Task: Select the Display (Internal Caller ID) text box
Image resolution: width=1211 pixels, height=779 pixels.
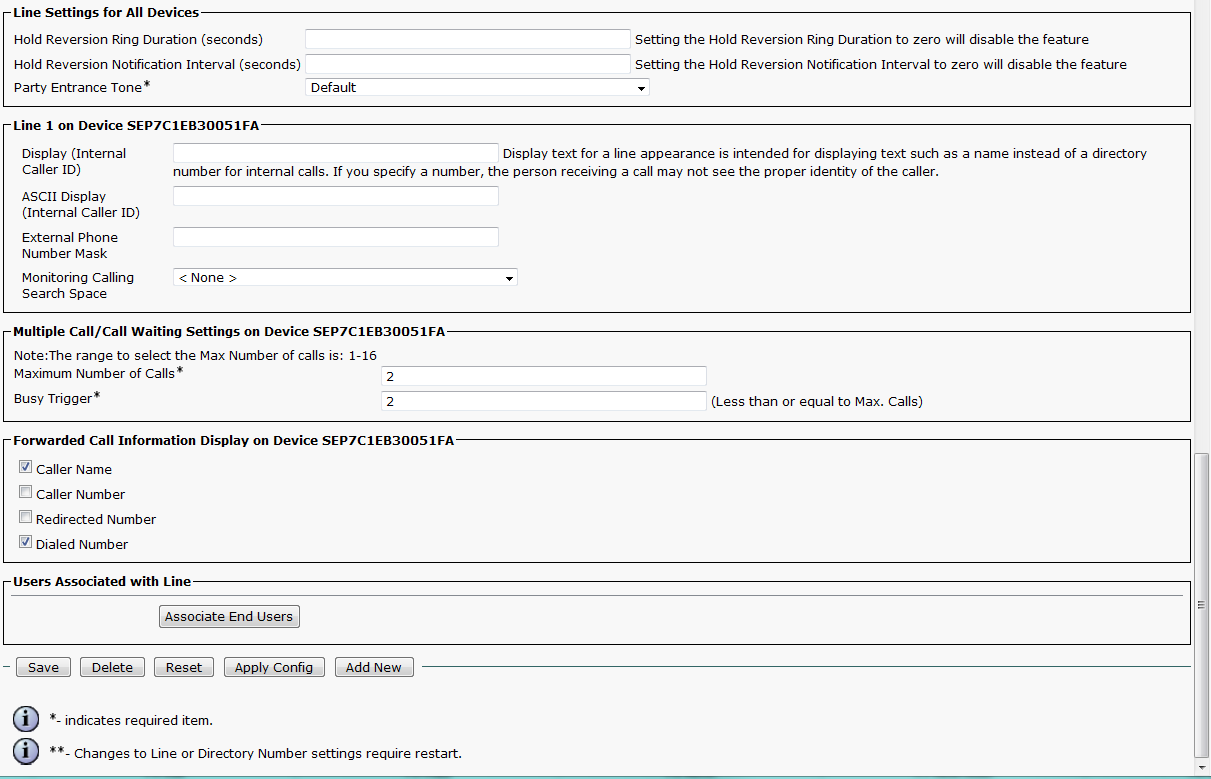Action: click(x=335, y=153)
